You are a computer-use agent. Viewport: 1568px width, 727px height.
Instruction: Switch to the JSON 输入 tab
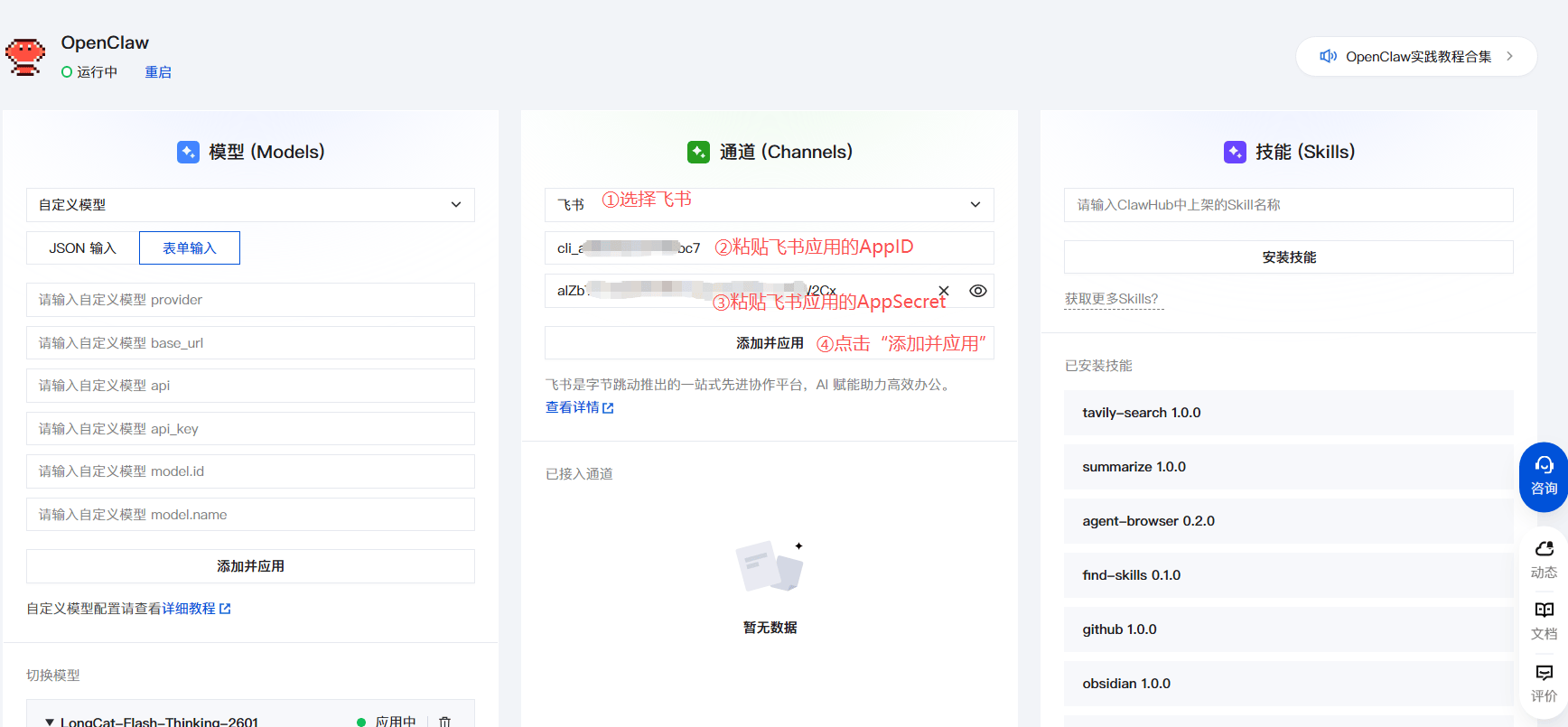click(x=82, y=248)
